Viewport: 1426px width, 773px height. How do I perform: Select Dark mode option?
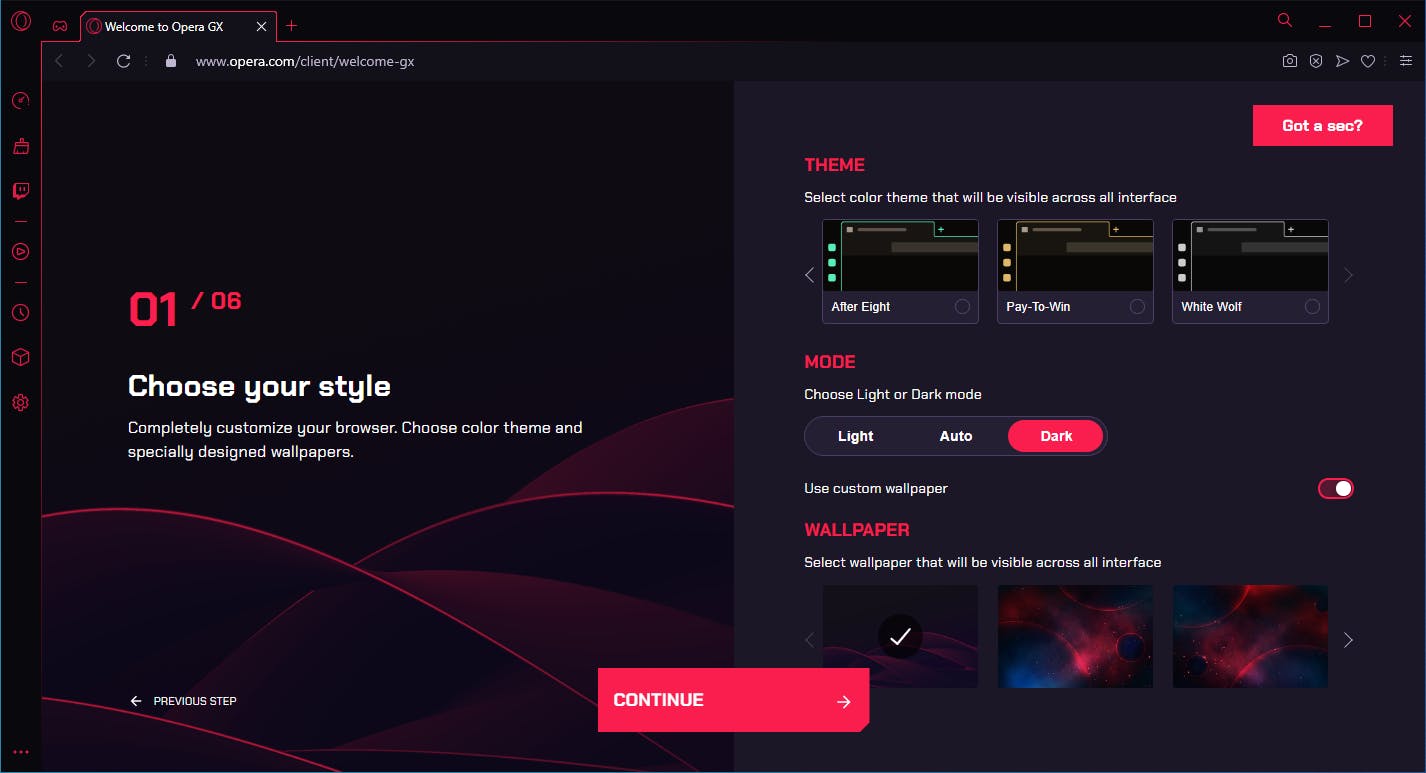pos(1056,436)
